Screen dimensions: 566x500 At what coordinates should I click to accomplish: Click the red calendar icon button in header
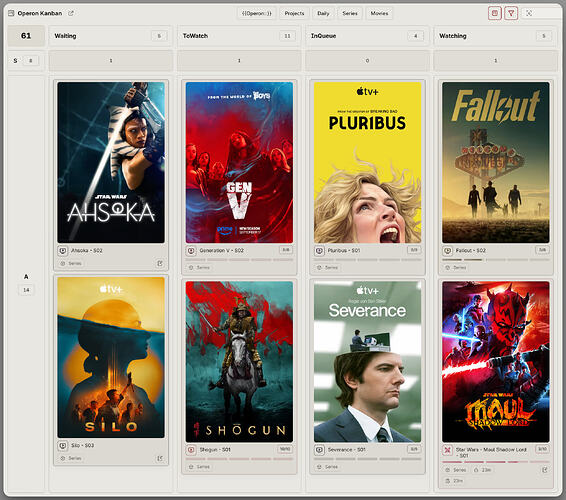pyautogui.click(x=495, y=13)
